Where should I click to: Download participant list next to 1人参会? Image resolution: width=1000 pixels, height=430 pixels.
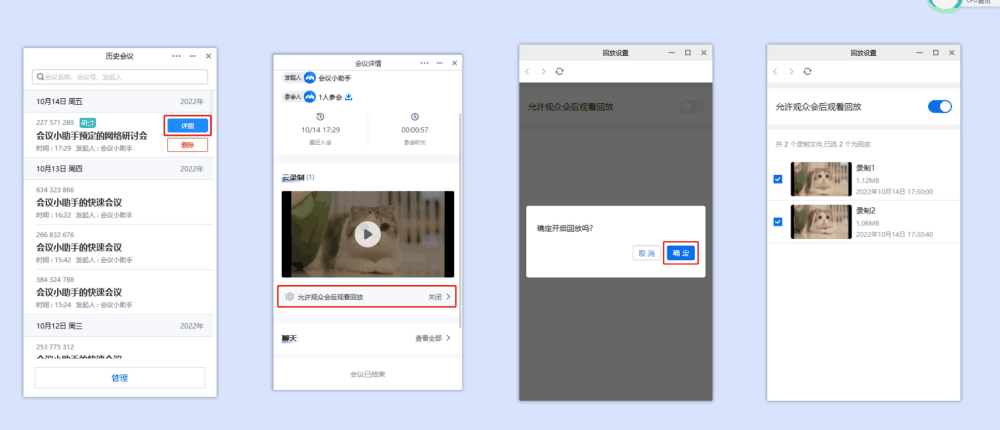pyautogui.click(x=349, y=97)
